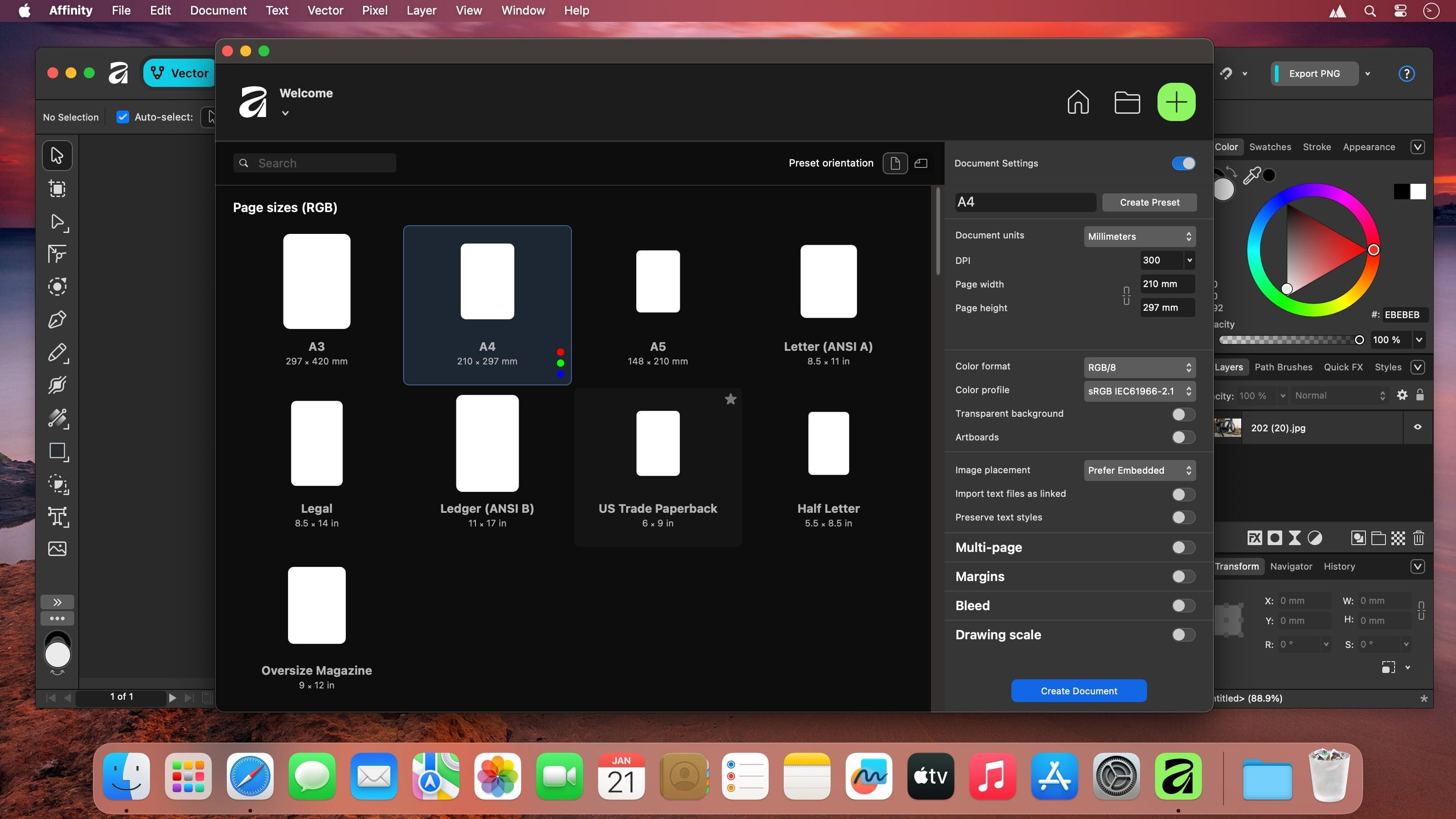This screenshot has width=1456, height=819.
Task: Click the Create Preset button
Action: (1149, 202)
